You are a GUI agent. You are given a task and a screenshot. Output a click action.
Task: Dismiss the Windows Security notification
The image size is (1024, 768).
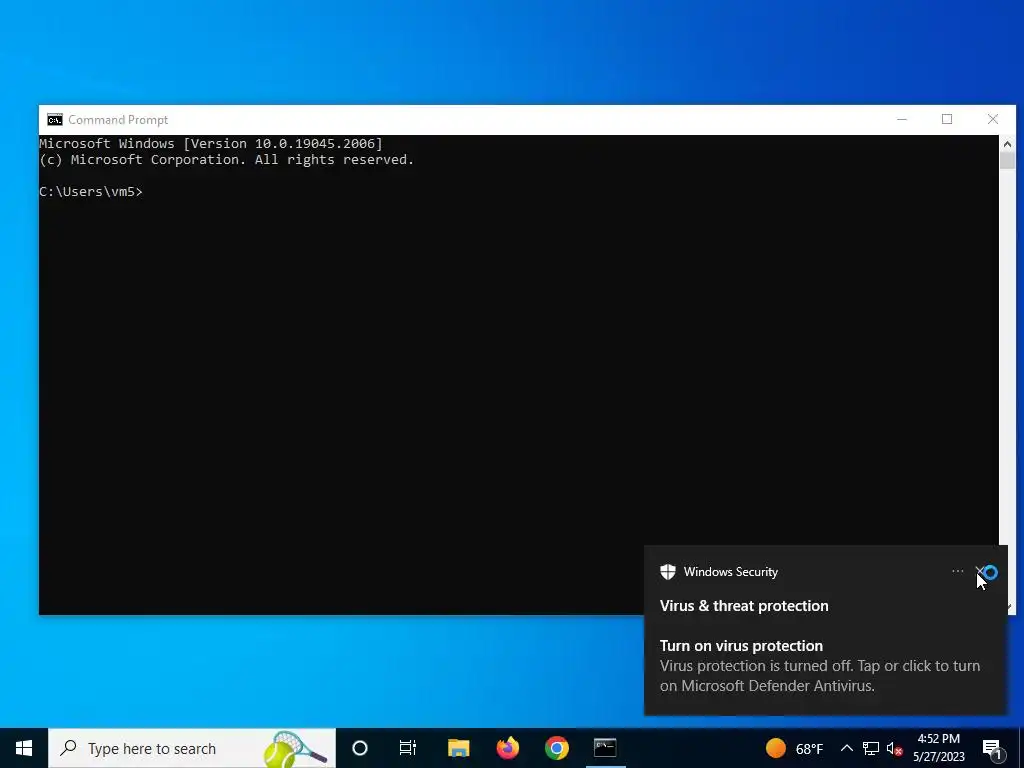[x=980, y=571]
